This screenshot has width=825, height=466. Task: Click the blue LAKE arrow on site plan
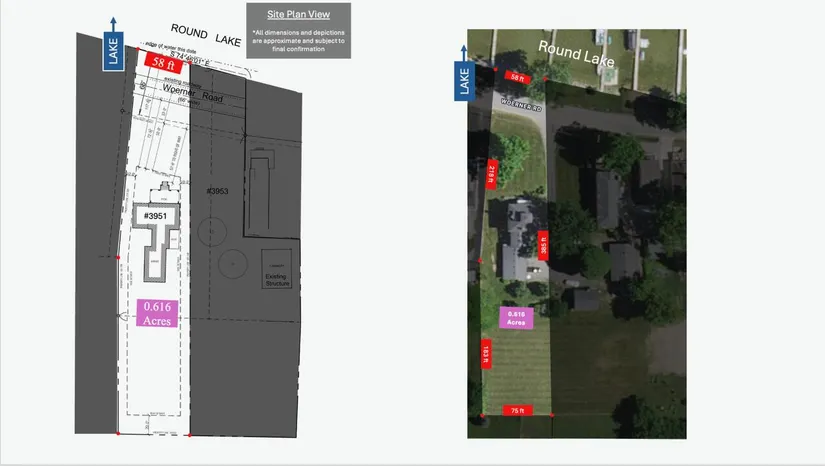[112, 50]
